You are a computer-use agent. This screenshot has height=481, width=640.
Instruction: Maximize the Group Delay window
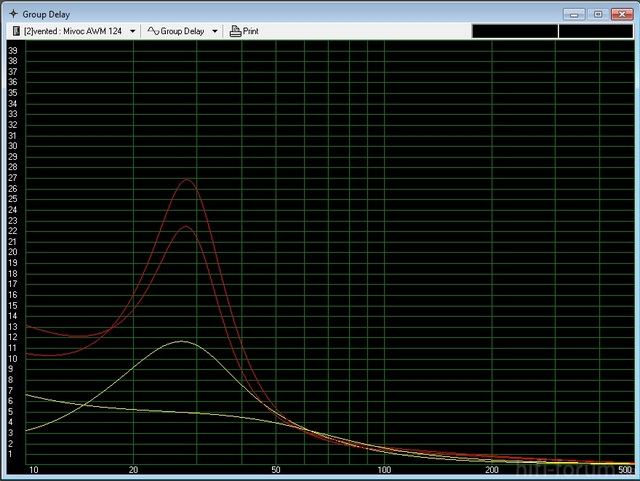598,14
